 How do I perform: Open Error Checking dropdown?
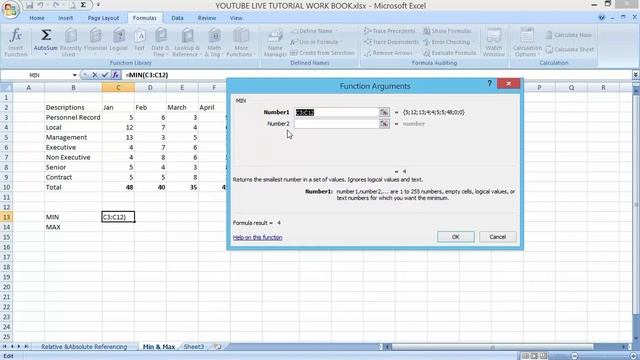(x=449, y=42)
